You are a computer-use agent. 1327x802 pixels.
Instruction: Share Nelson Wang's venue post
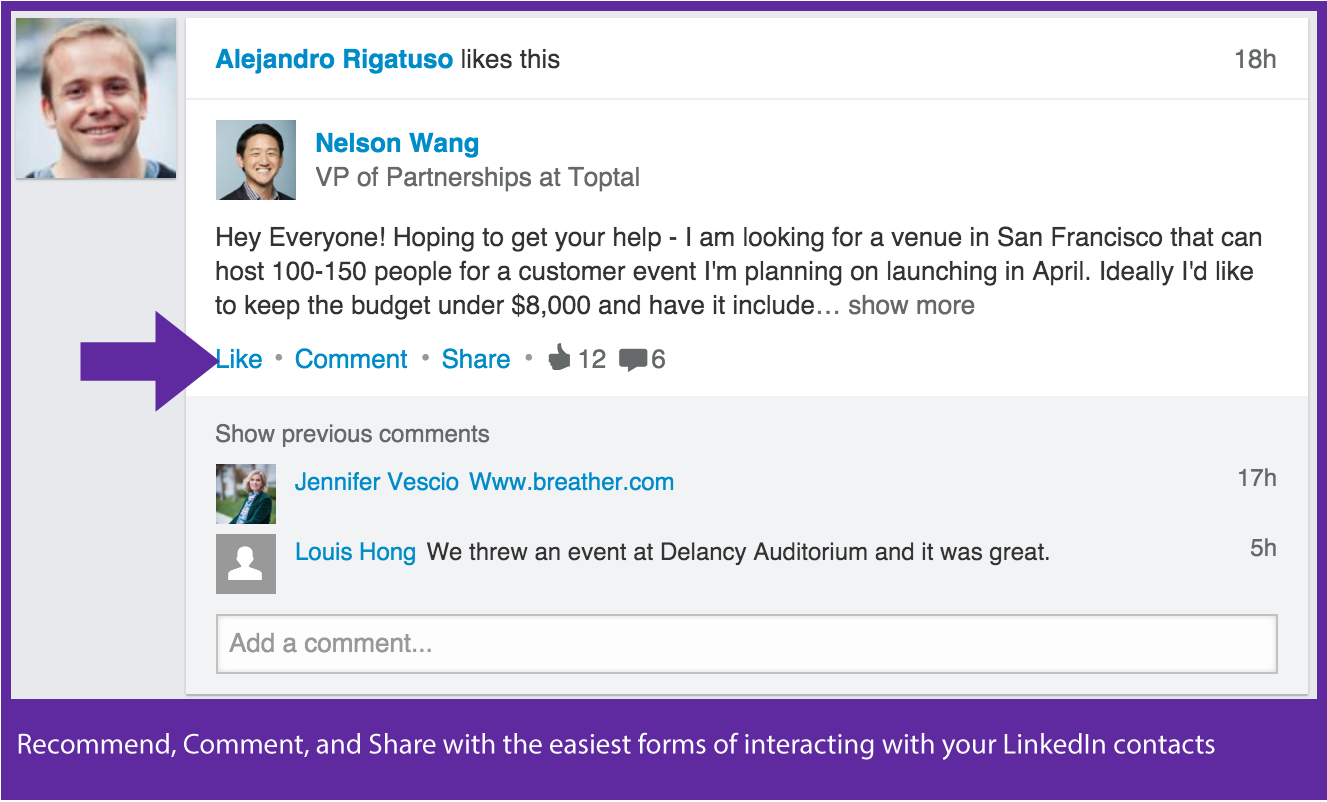point(476,359)
